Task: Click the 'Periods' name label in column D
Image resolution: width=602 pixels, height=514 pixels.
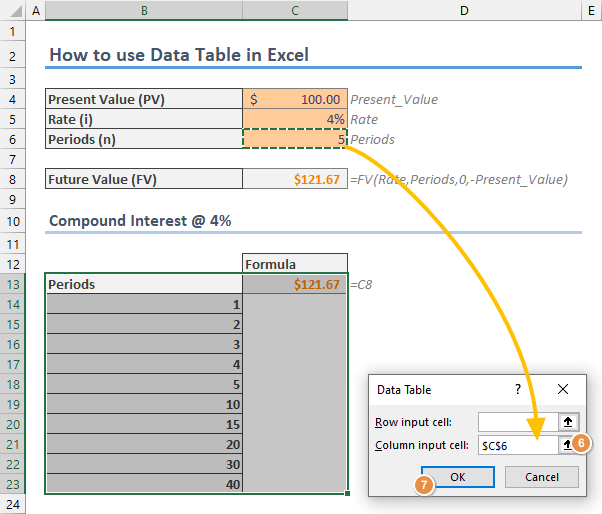Action: tap(372, 139)
